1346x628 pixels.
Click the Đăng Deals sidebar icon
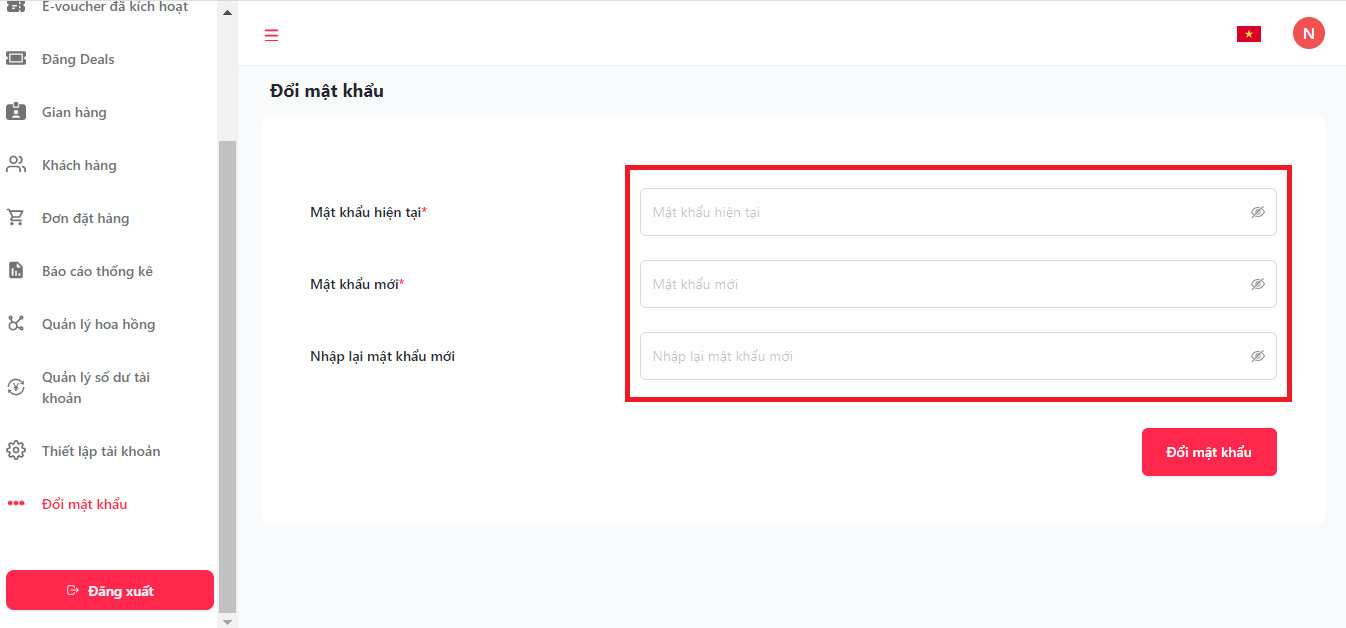pyautogui.click(x=16, y=59)
